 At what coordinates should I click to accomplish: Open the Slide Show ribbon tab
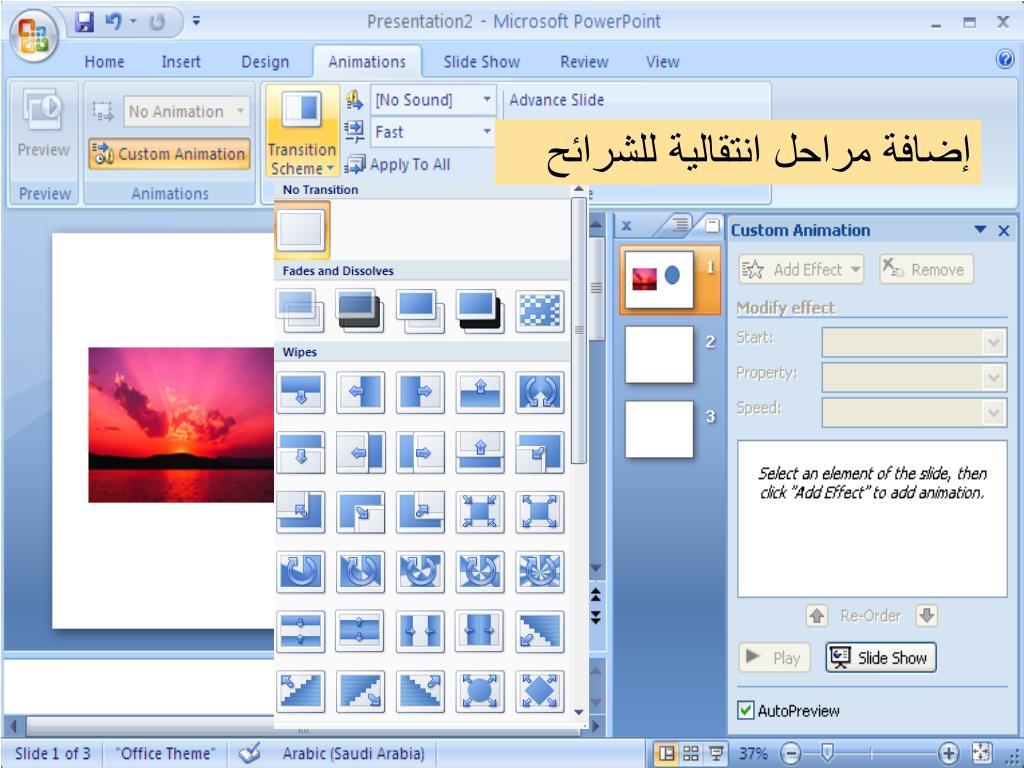tap(482, 62)
